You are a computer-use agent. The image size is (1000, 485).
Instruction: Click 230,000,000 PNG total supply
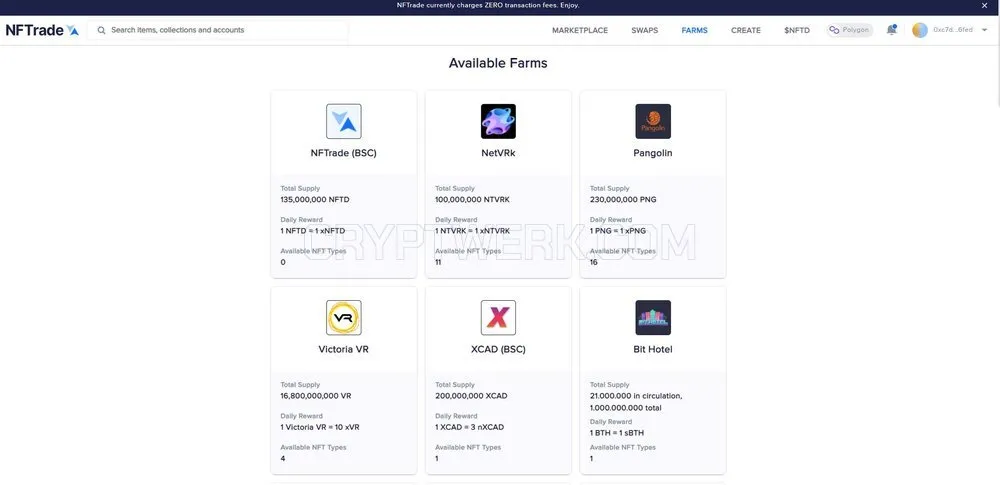(x=623, y=200)
